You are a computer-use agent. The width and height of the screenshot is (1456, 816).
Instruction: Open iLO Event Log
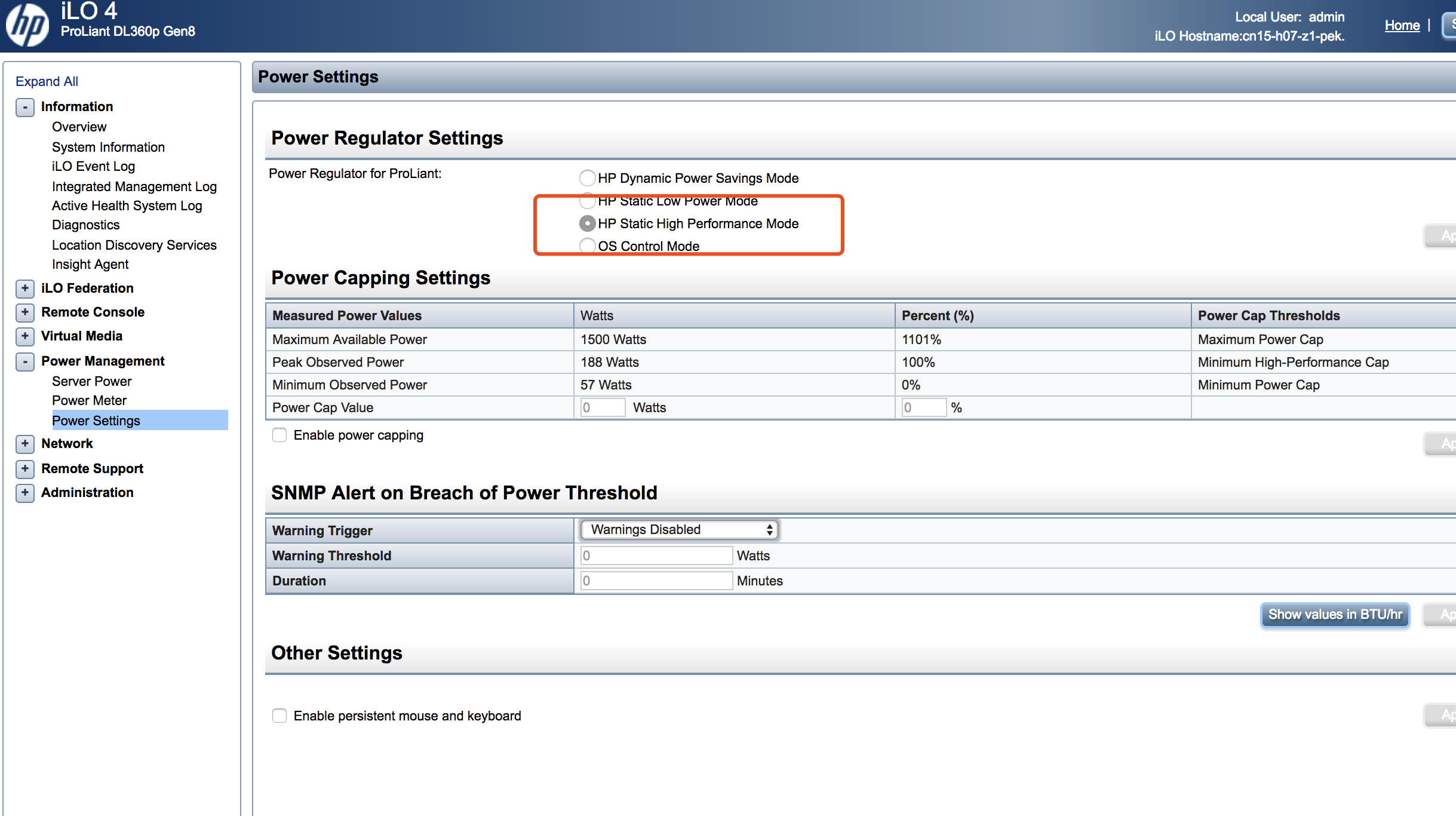(x=93, y=166)
